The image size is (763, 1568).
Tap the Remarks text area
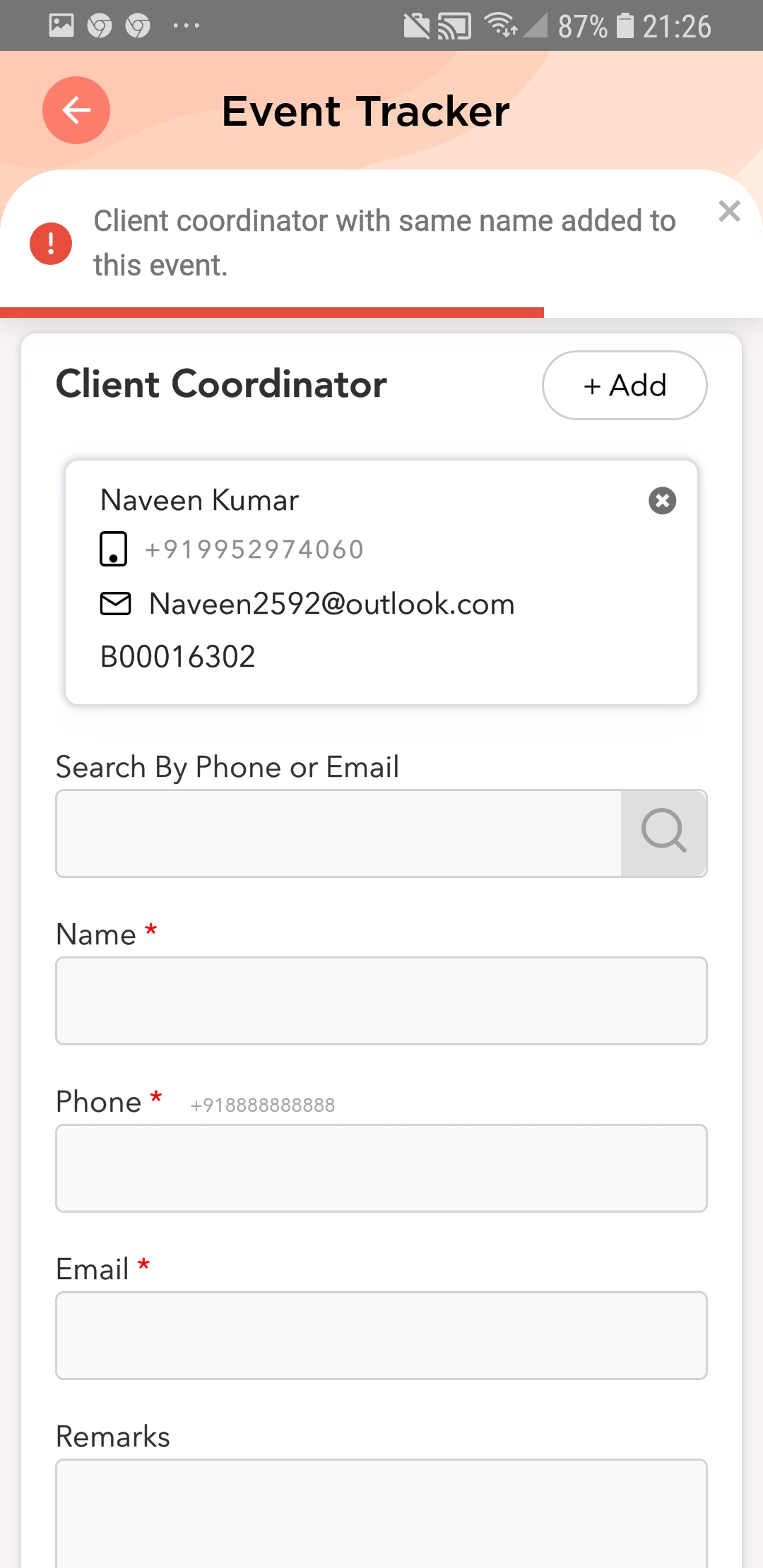click(x=381, y=1511)
